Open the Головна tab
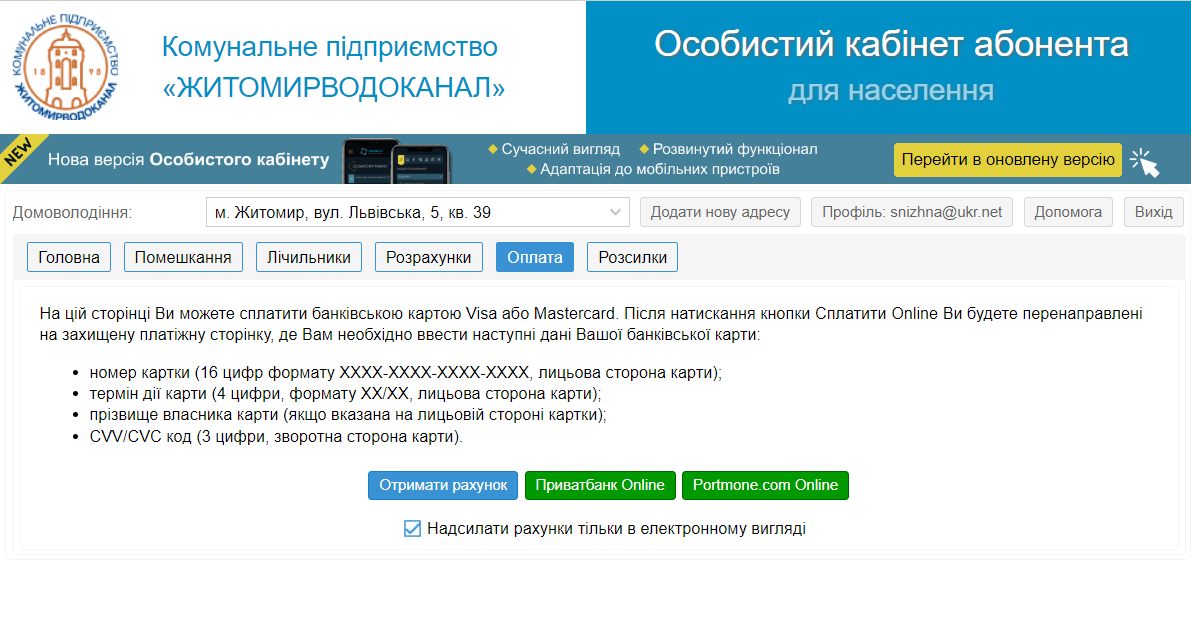Image resolution: width=1191 pixels, height=620 pixels. click(x=69, y=257)
